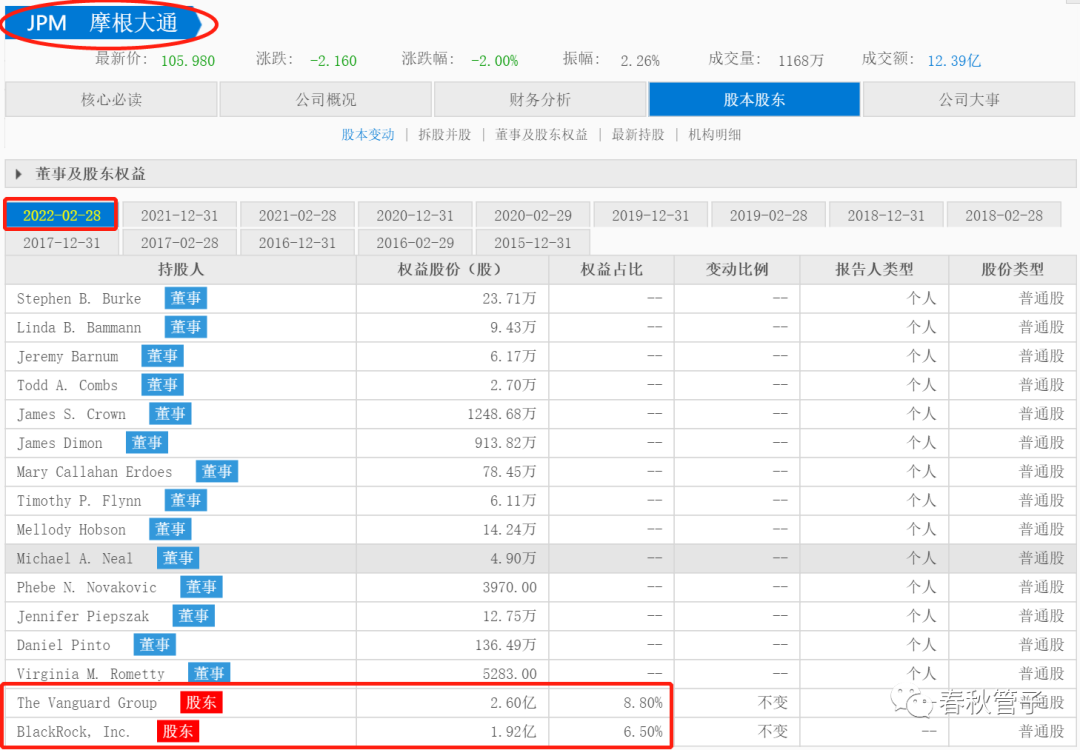Select the 2016-12-31 date tab

click(x=297, y=243)
